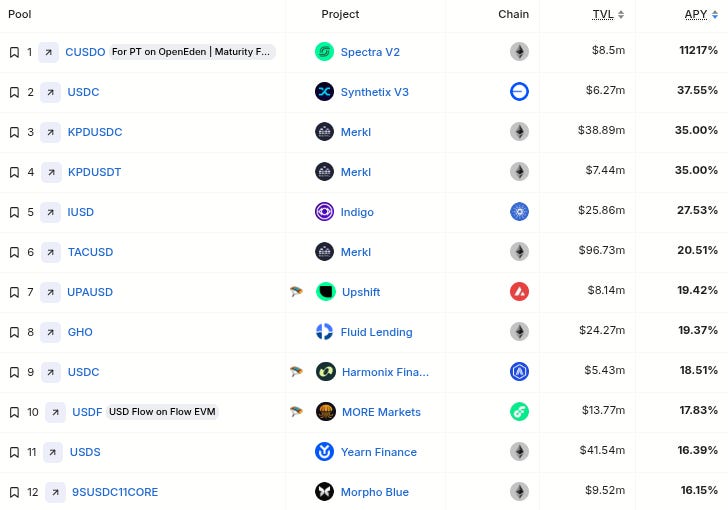Bookmark the USDS pool
Screen dimensions: 728x510
(x=14, y=452)
